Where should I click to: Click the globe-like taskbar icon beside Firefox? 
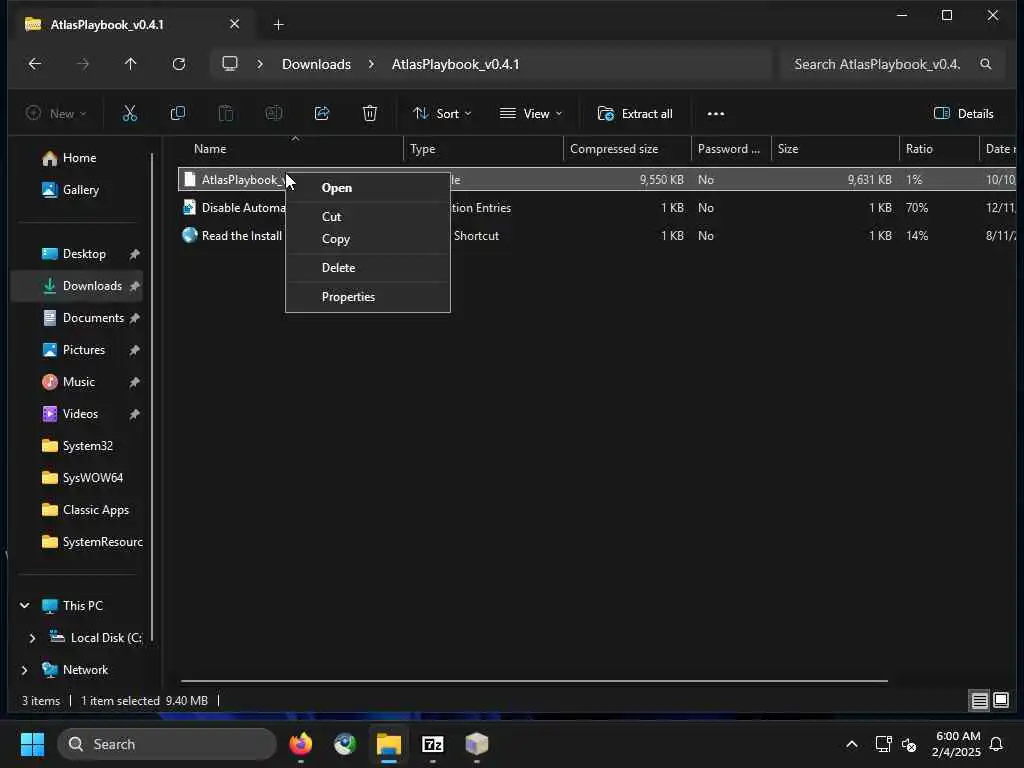click(x=345, y=744)
